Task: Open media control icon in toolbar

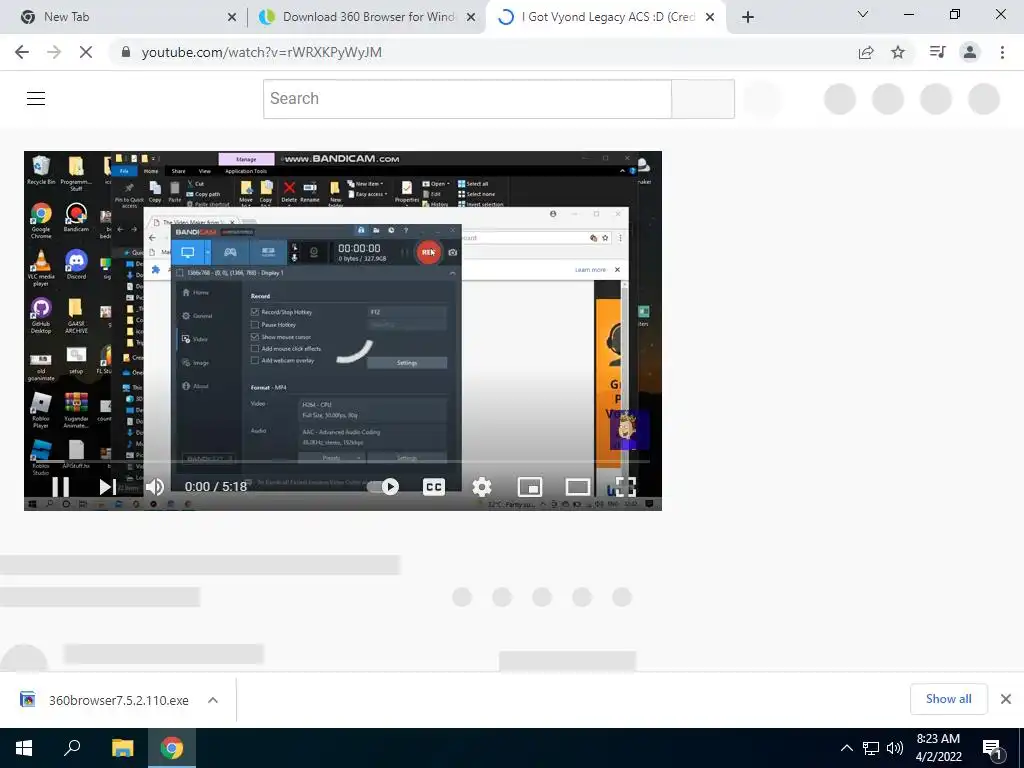Action: pos(937,52)
